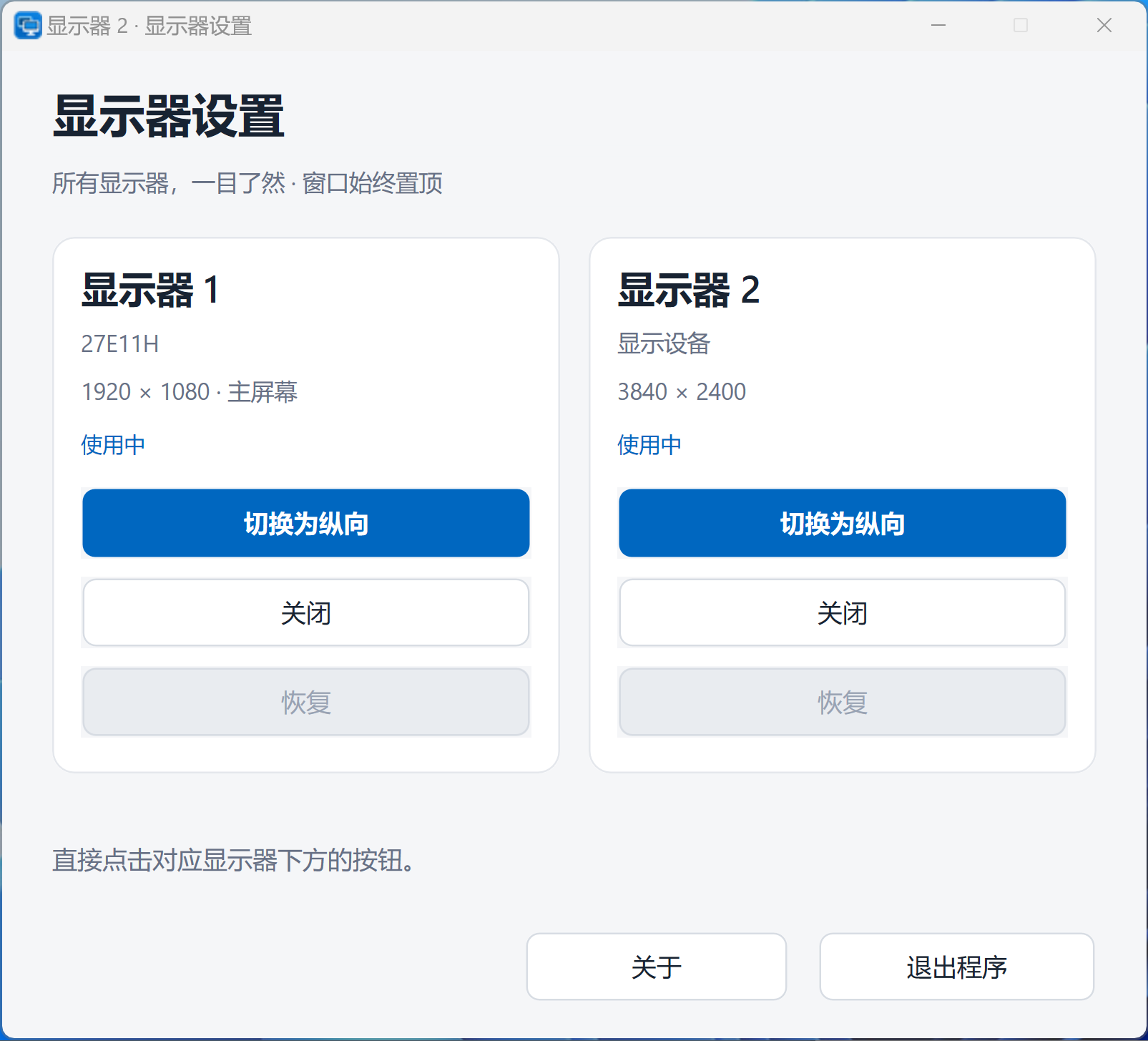This screenshot has width=1148, height=1041.
Task: Click 恢复 button under 显示器 2
Action: (843, 702)
